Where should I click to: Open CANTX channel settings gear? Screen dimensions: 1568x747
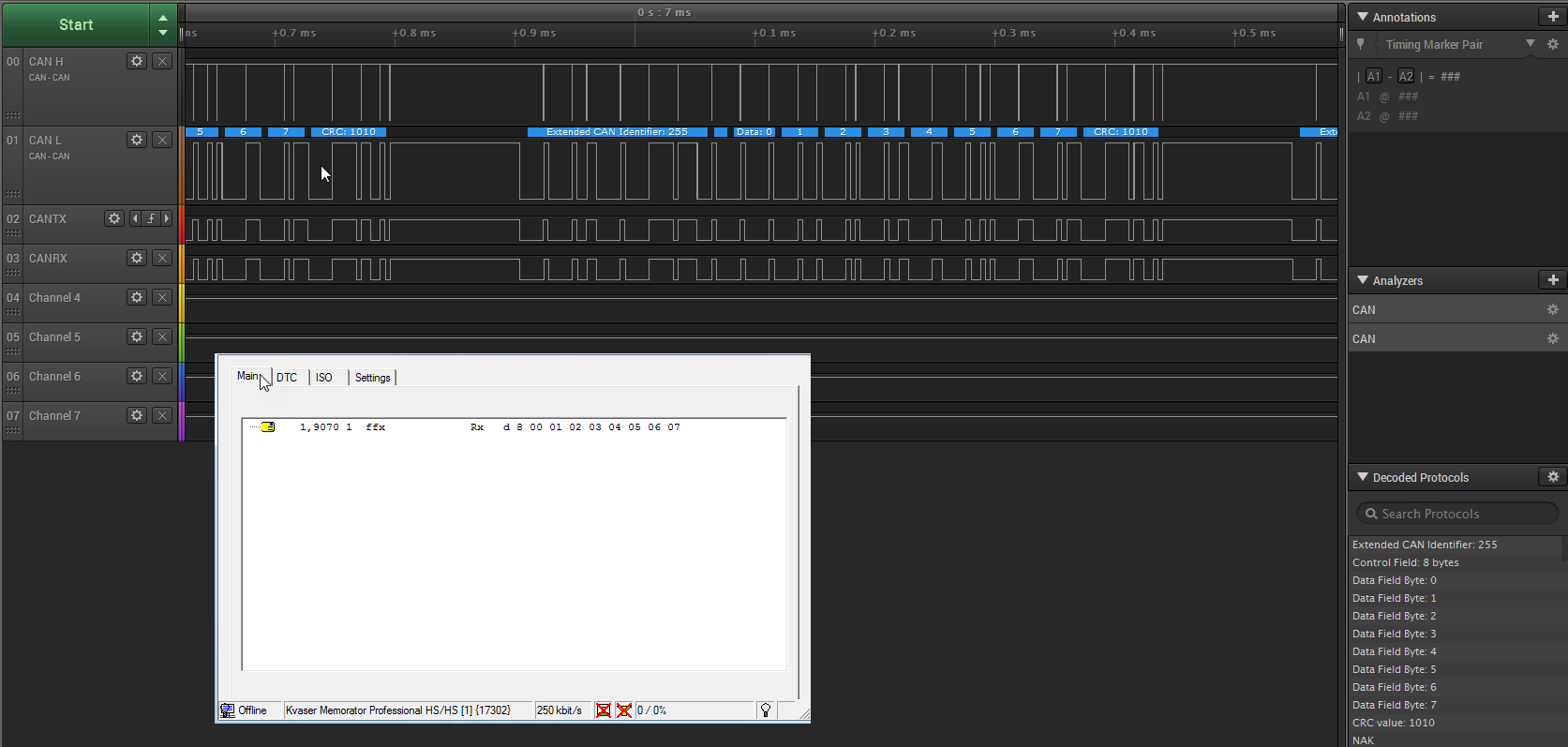pyautogui.click(x=114, y=218)
